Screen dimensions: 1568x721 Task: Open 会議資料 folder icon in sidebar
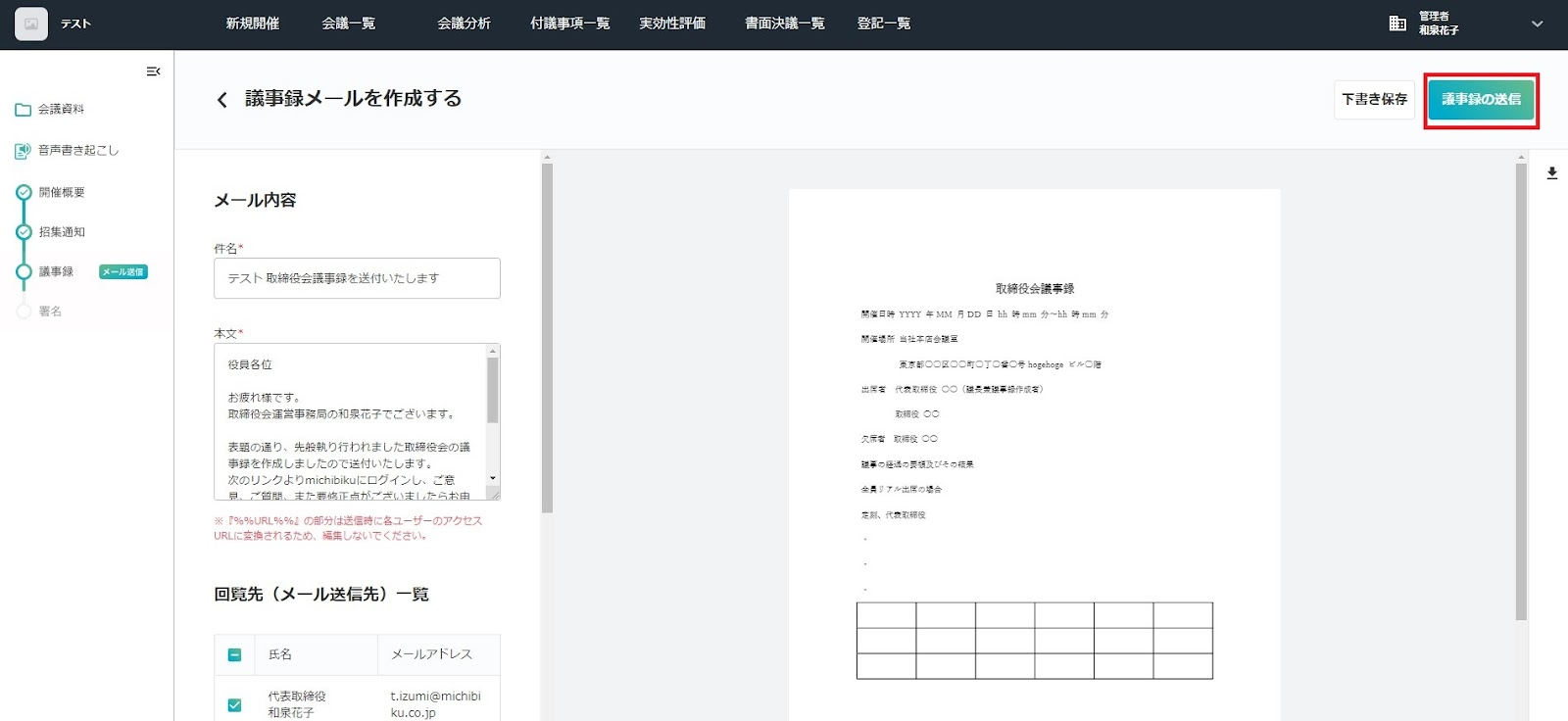[x=23, y=110]
